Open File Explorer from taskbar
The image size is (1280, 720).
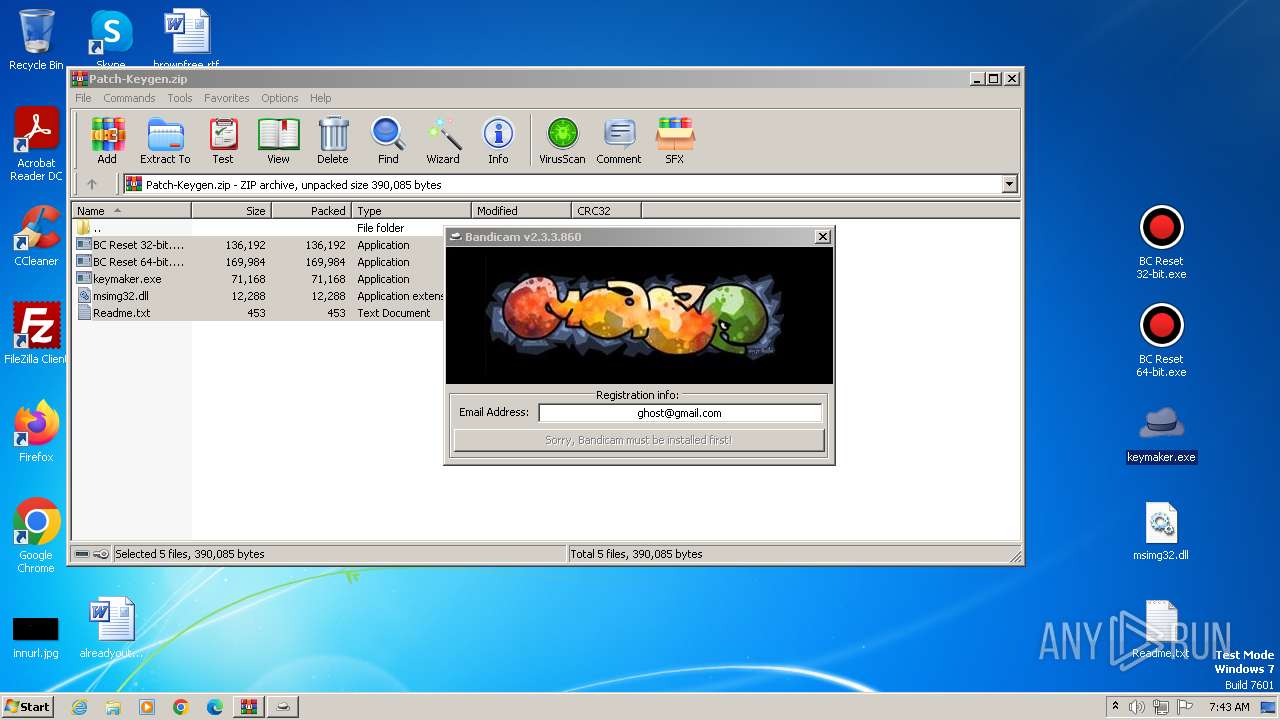(x=113, y=707)
